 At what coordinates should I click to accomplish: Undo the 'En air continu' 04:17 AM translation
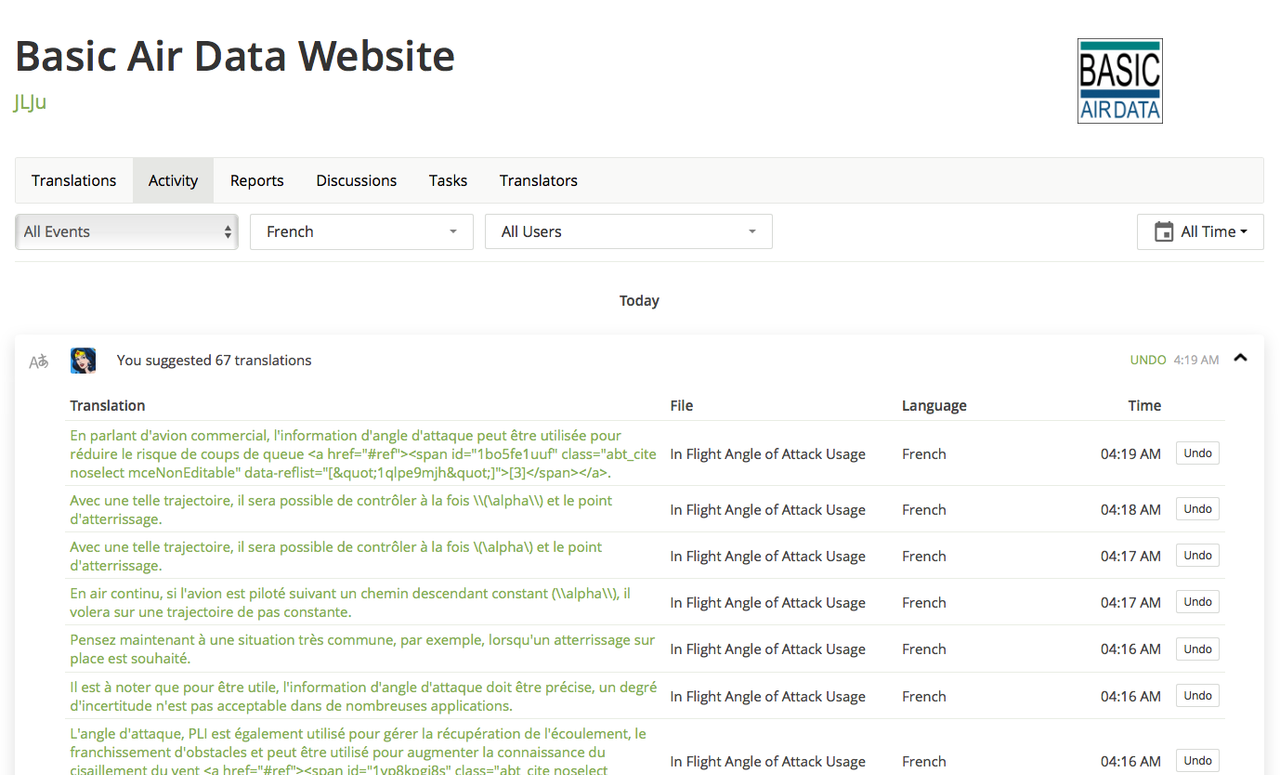point(1197,602)
